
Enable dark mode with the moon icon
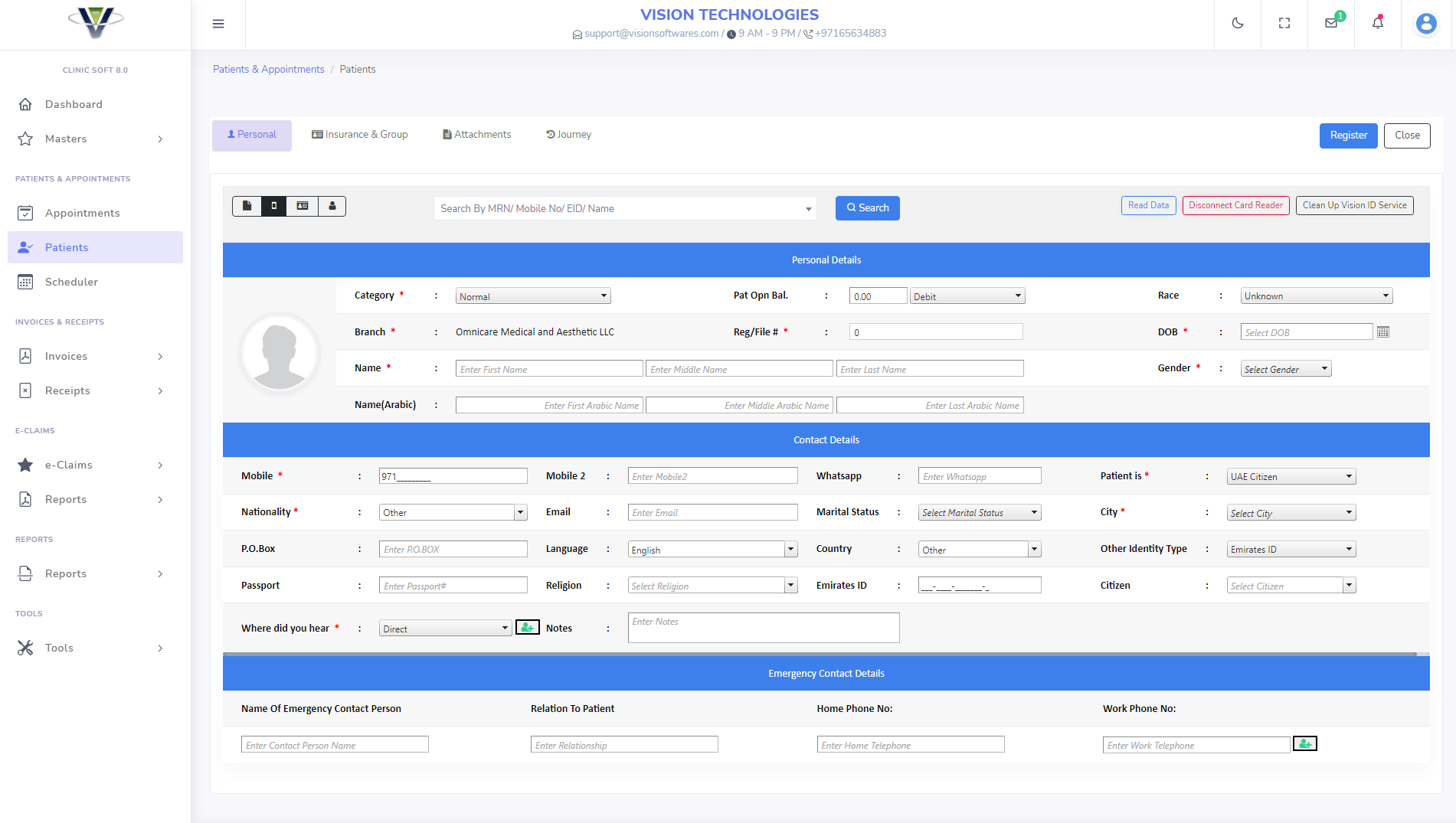click(x=1238, y=23)
